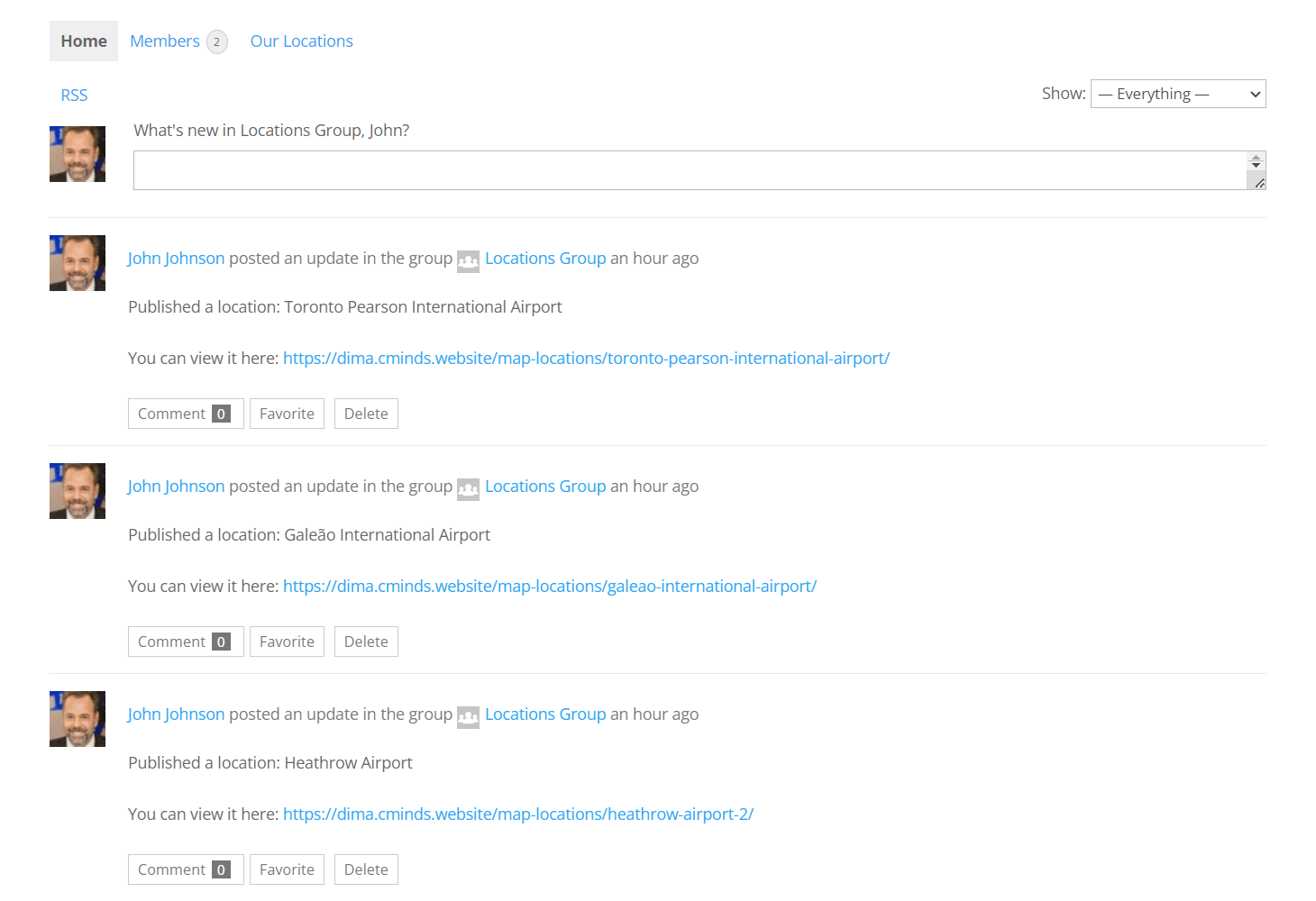Open avatar on Heathrow Airport post
This screenshot has width=1316, height=901.
point(78,719)
